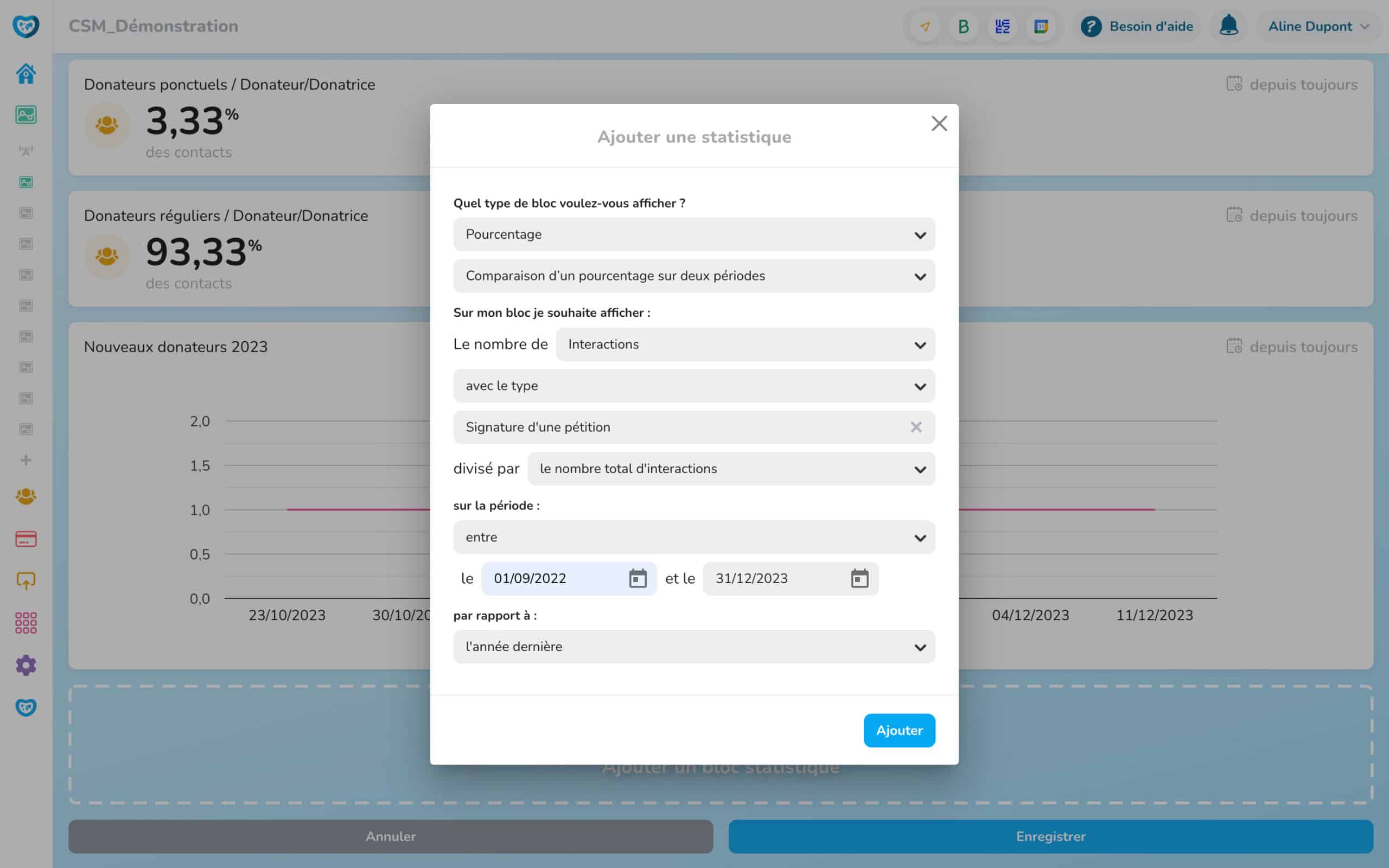Clear the 'Signature d'une pétition' selection
This screenshot has height=868, width=1389.
coord(916,427)
